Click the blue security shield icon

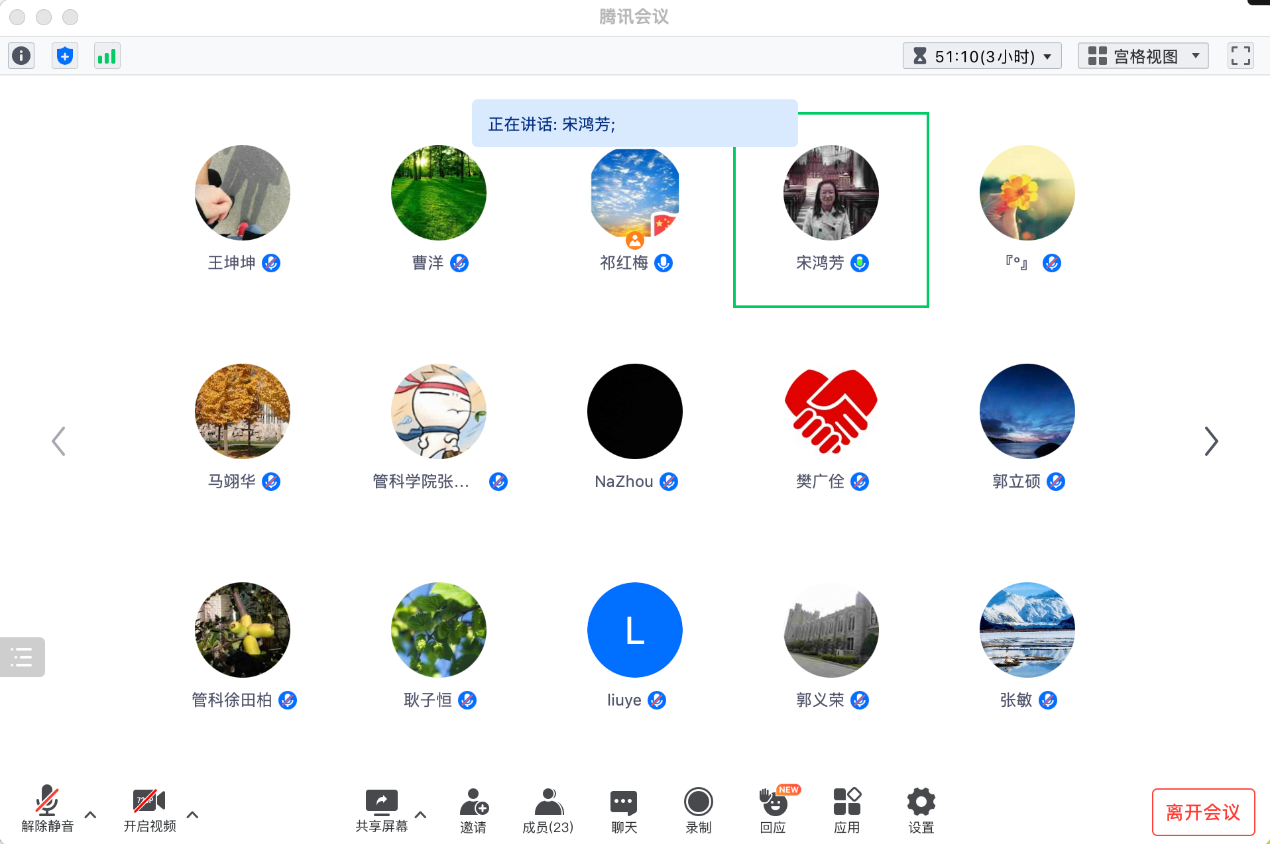point(65,56)
